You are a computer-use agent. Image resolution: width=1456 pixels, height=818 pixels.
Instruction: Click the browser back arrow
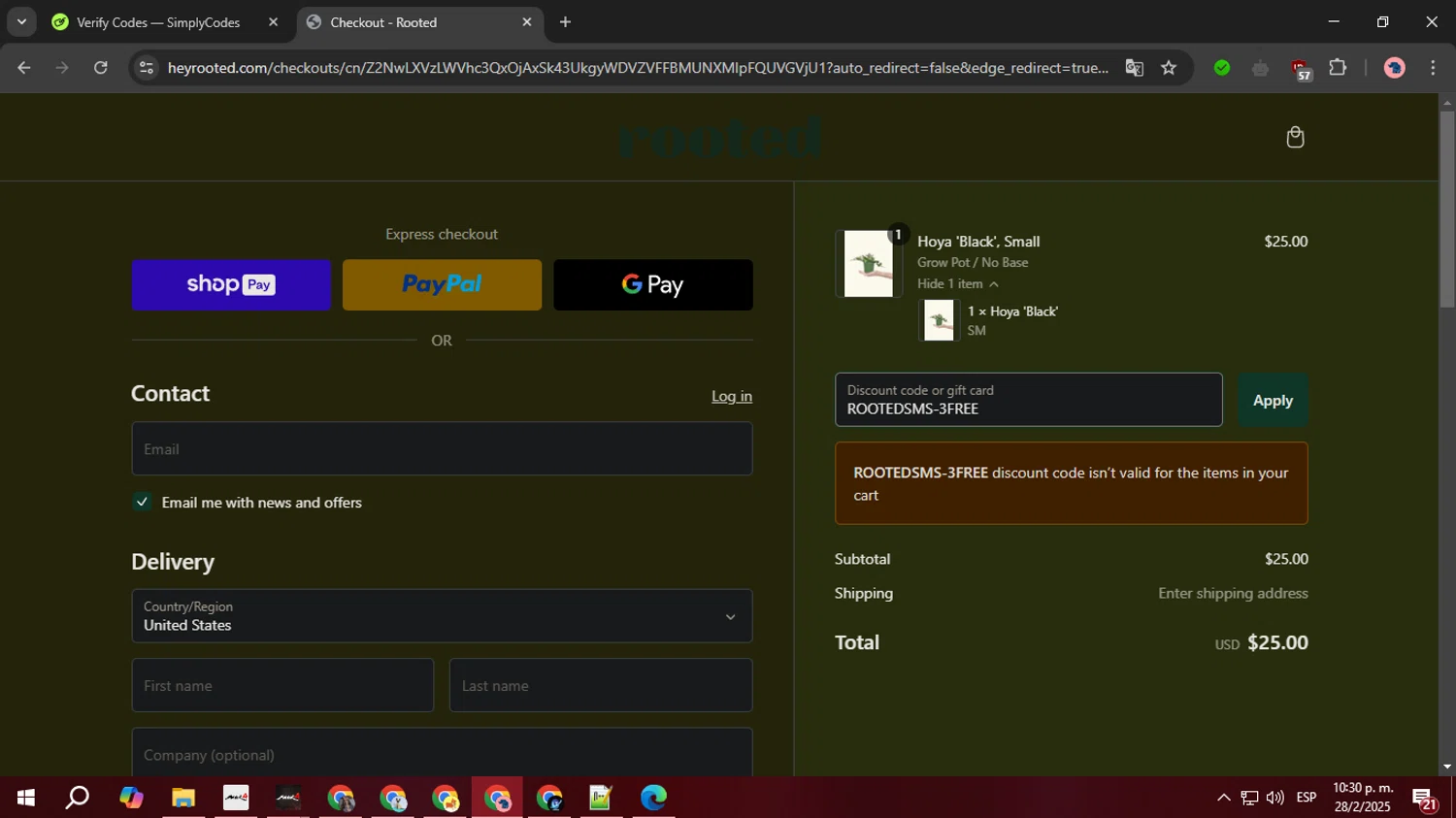(x=24, y=68)
